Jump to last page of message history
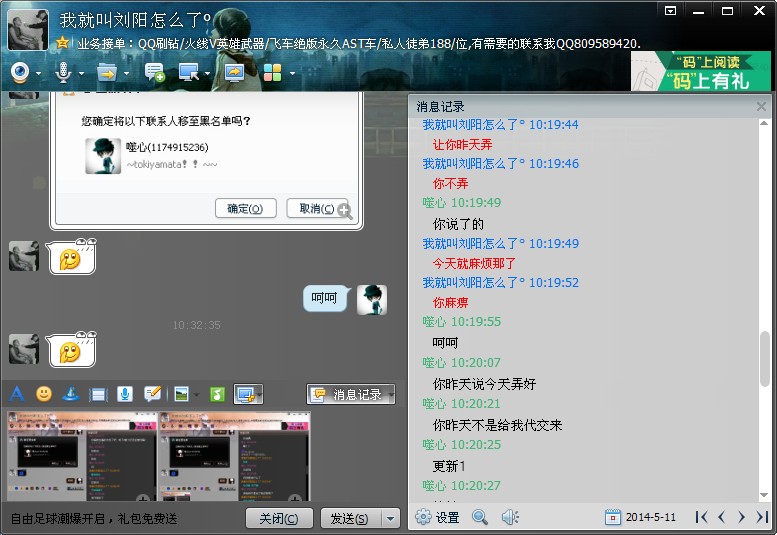This screenshot has height=535, width=777. (x=762, y=517)
